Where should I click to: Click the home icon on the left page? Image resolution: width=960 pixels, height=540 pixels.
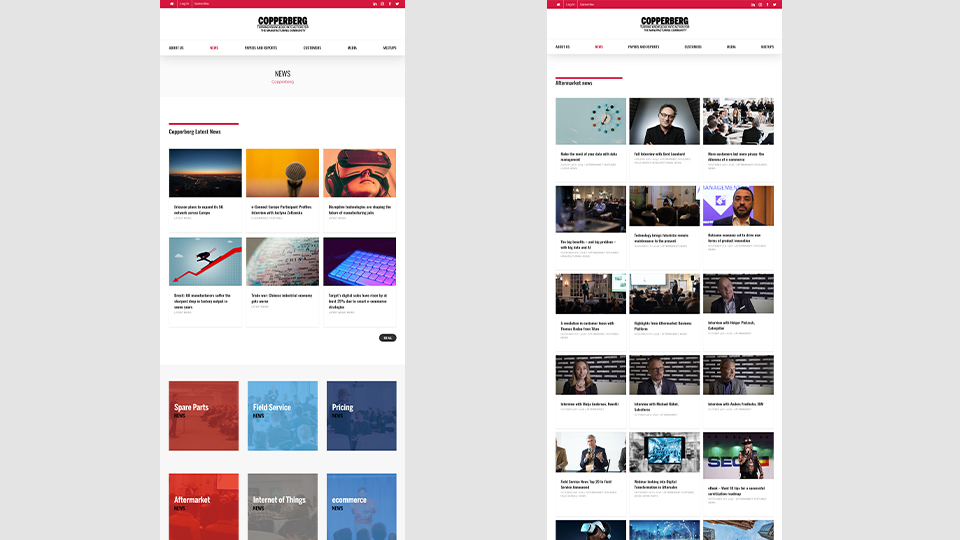(171, 4)
